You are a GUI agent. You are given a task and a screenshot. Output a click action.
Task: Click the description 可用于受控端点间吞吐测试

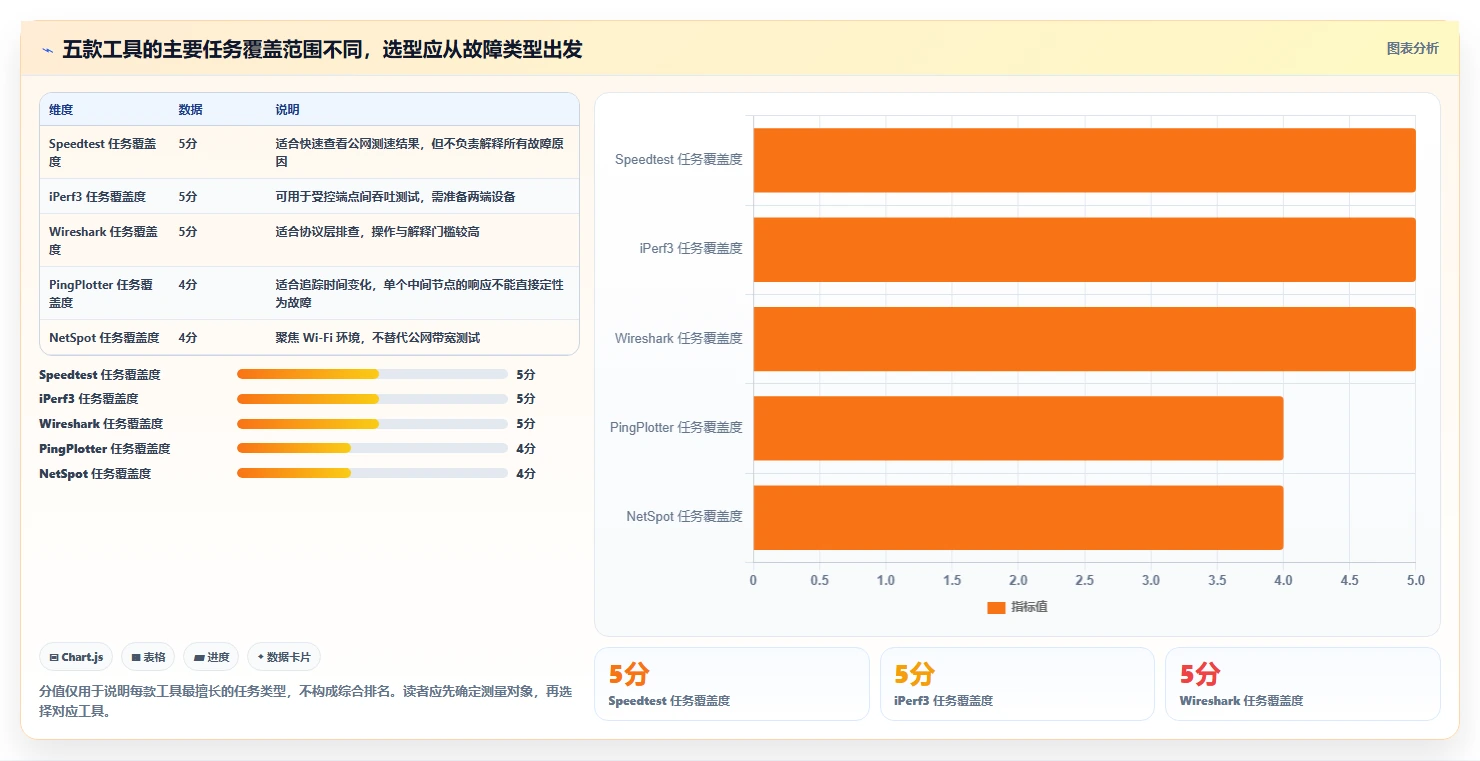tap(396, 197)
